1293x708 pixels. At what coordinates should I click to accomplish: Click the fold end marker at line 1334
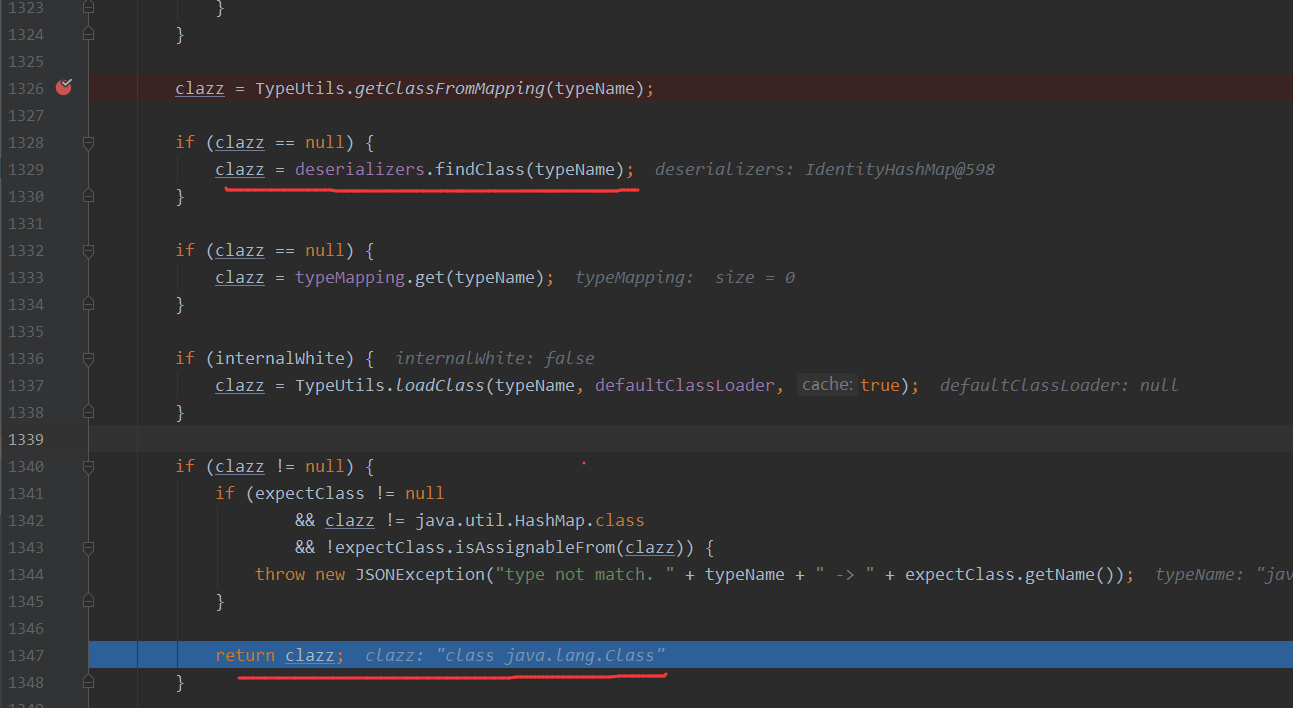click(88, 304)
